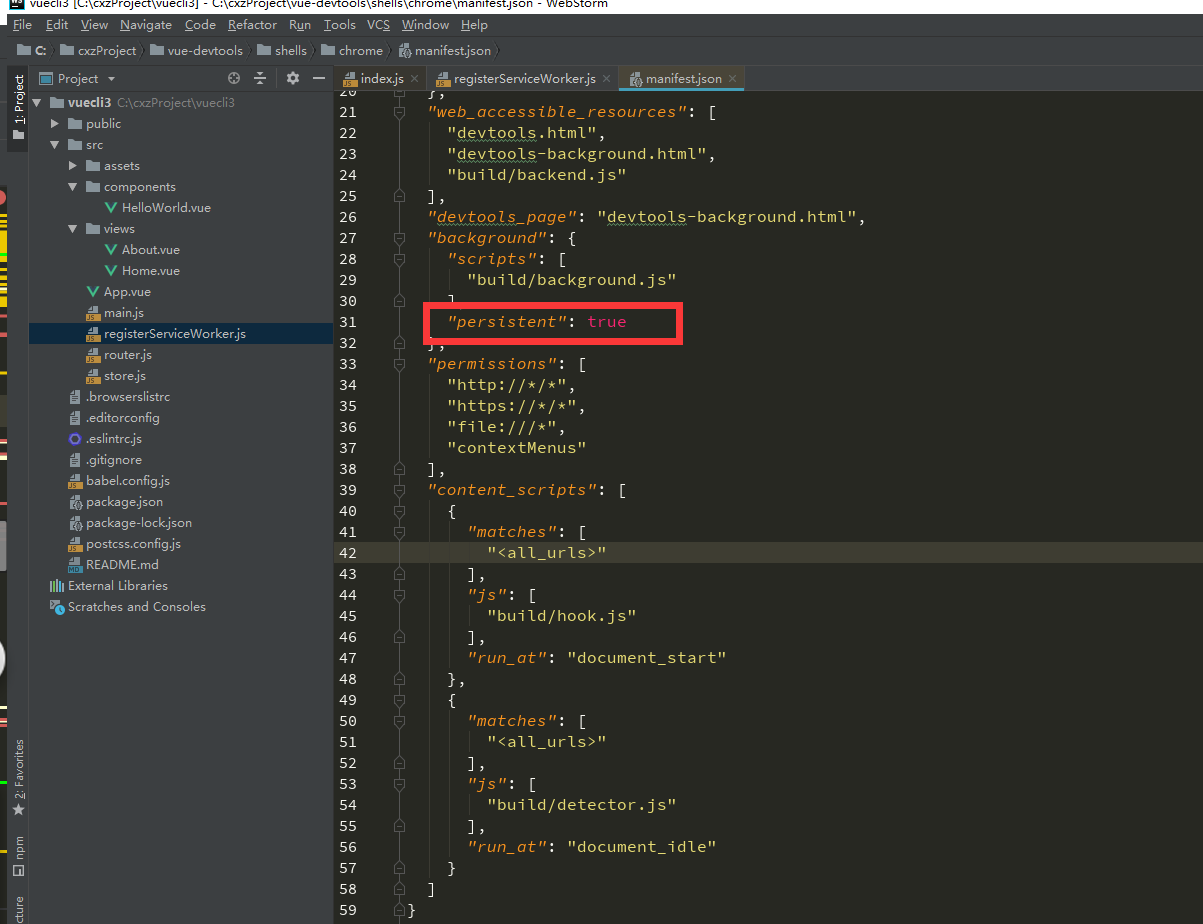This screenshot has width=1203, height=924.
Task: Open the VCS menu
Action: (379, 25)
